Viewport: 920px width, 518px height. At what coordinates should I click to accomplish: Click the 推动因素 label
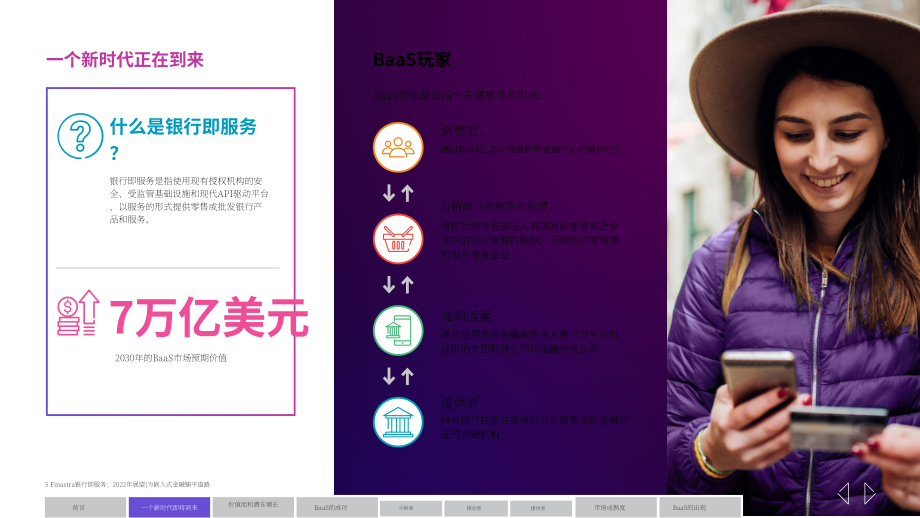[x=466, y=316]
